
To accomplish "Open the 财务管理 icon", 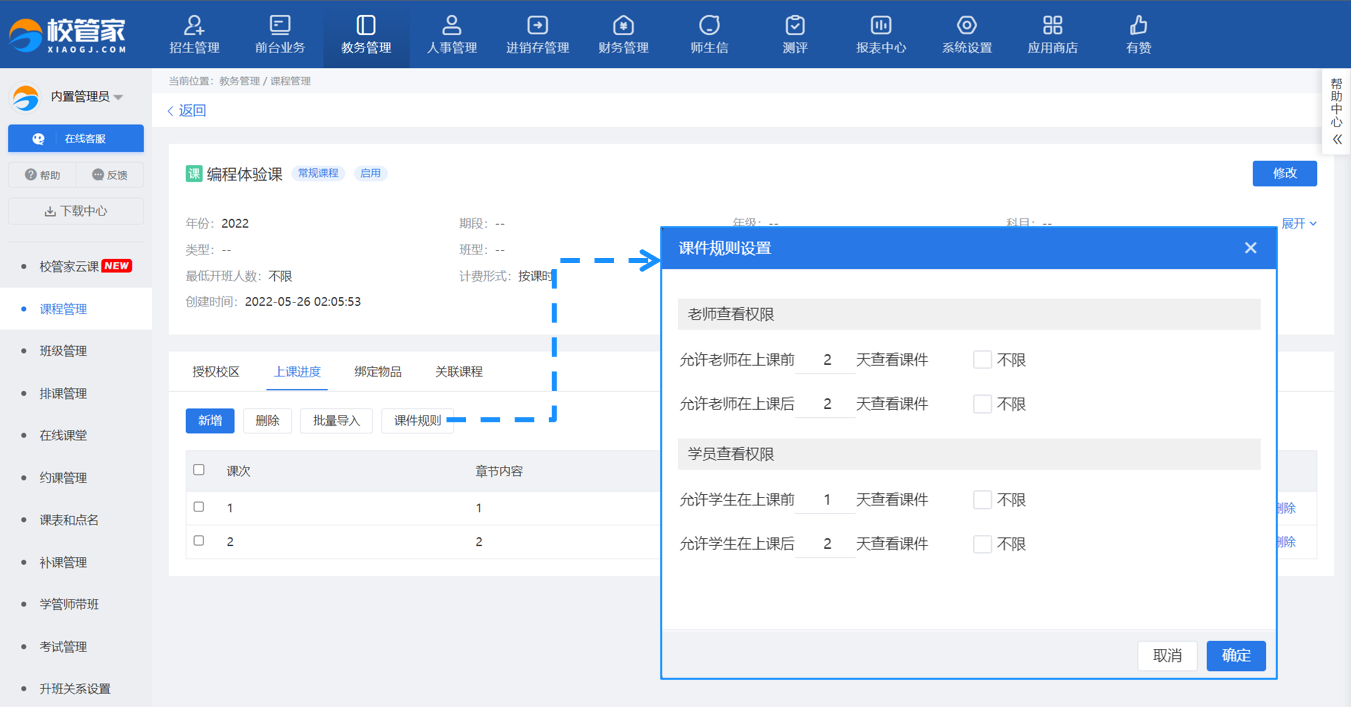I will coord(623,26).
